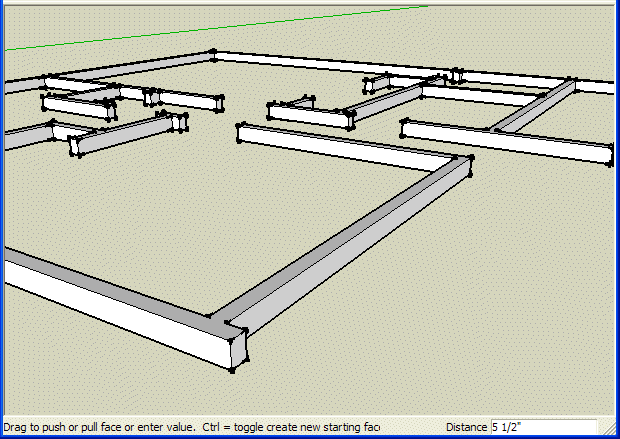
Task: Select the small center wall with L-shaped corner
Action: pos(310,114)
